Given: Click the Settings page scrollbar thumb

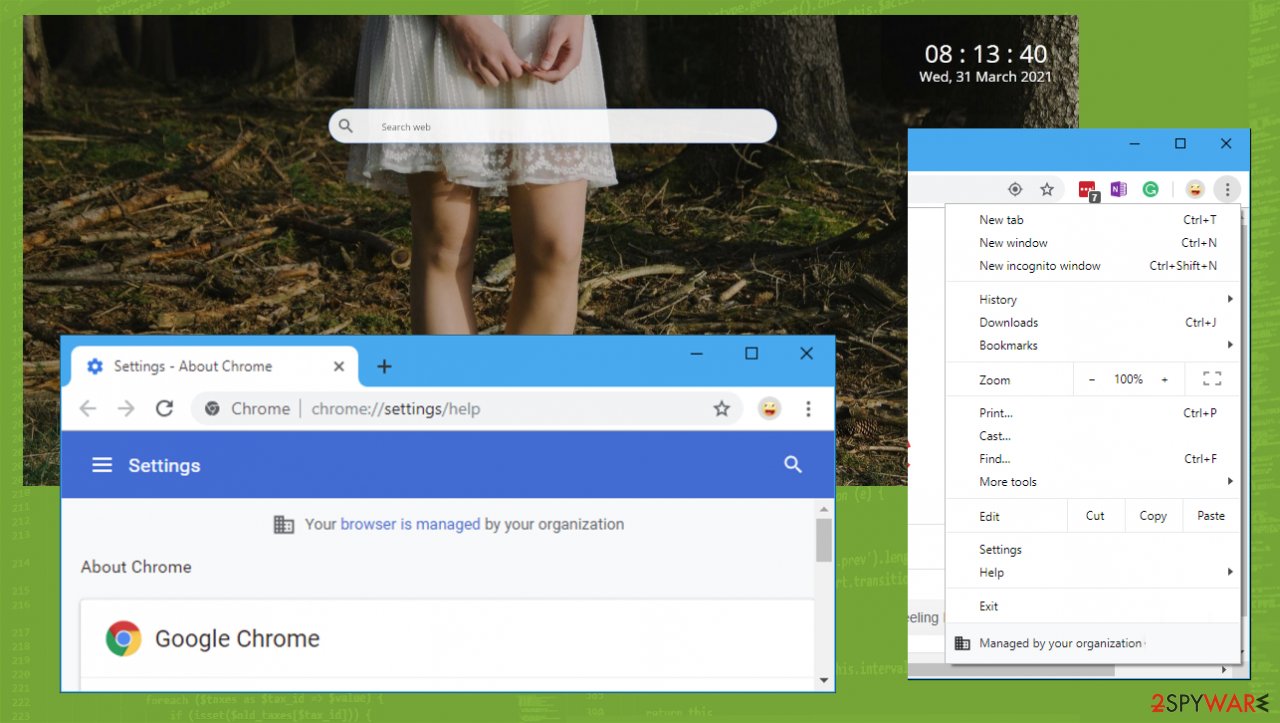Looking at the screenshot, I should click(x=824, y=540).
